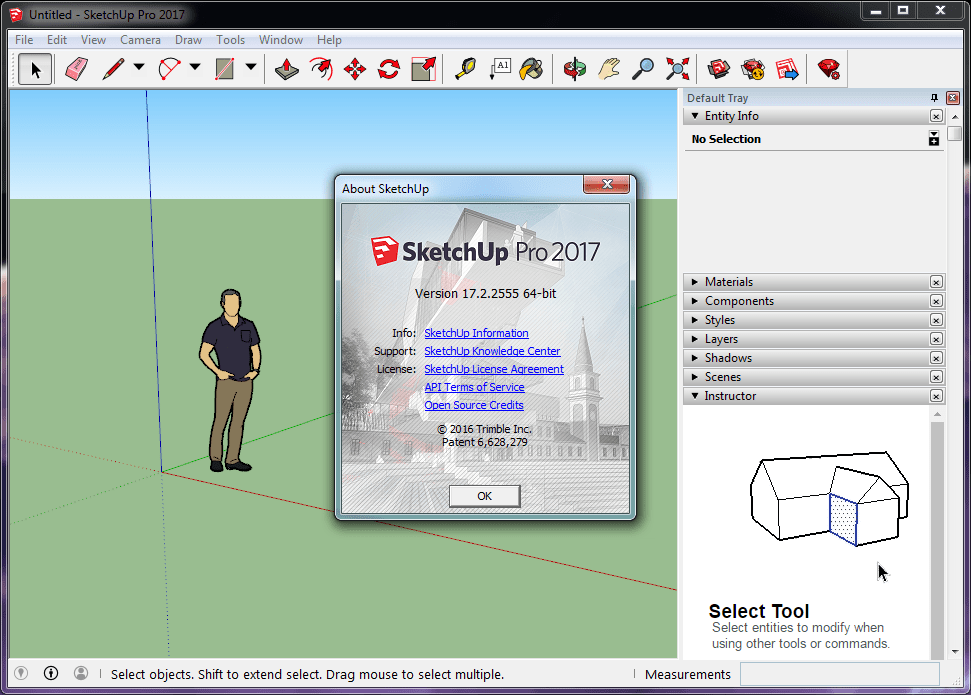
Task: Choose the Scale tool
Action: [424, 69]
